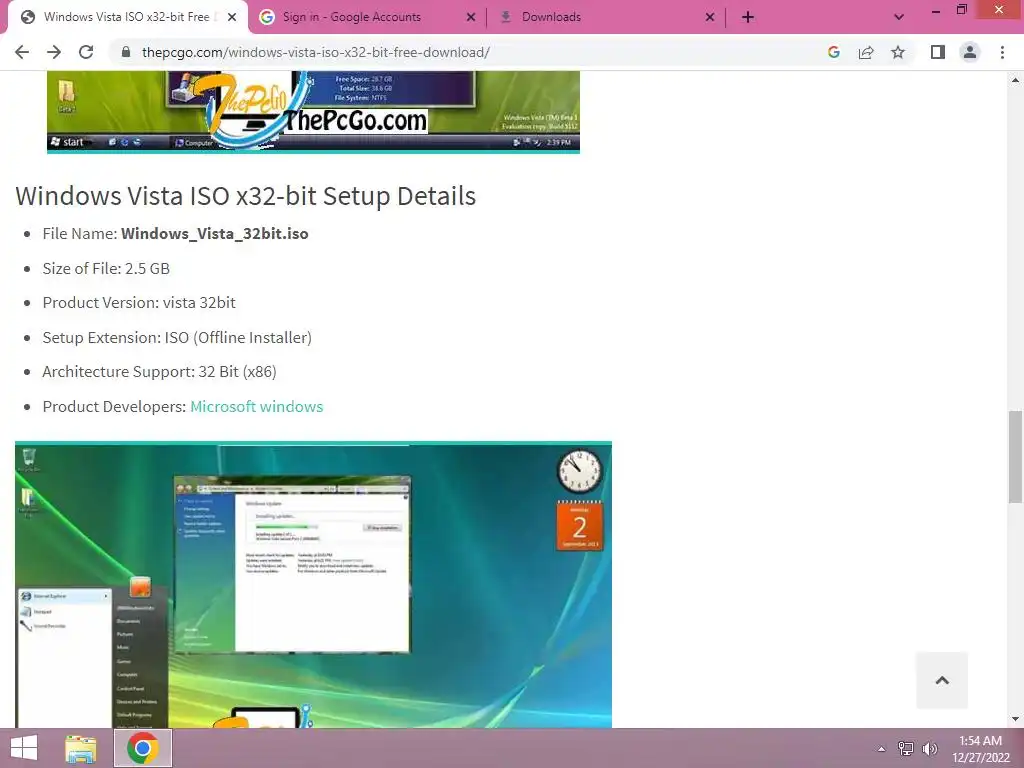Open Google search side icon in address bar
Screen dimensions: 1024x768
click(833, 52)
